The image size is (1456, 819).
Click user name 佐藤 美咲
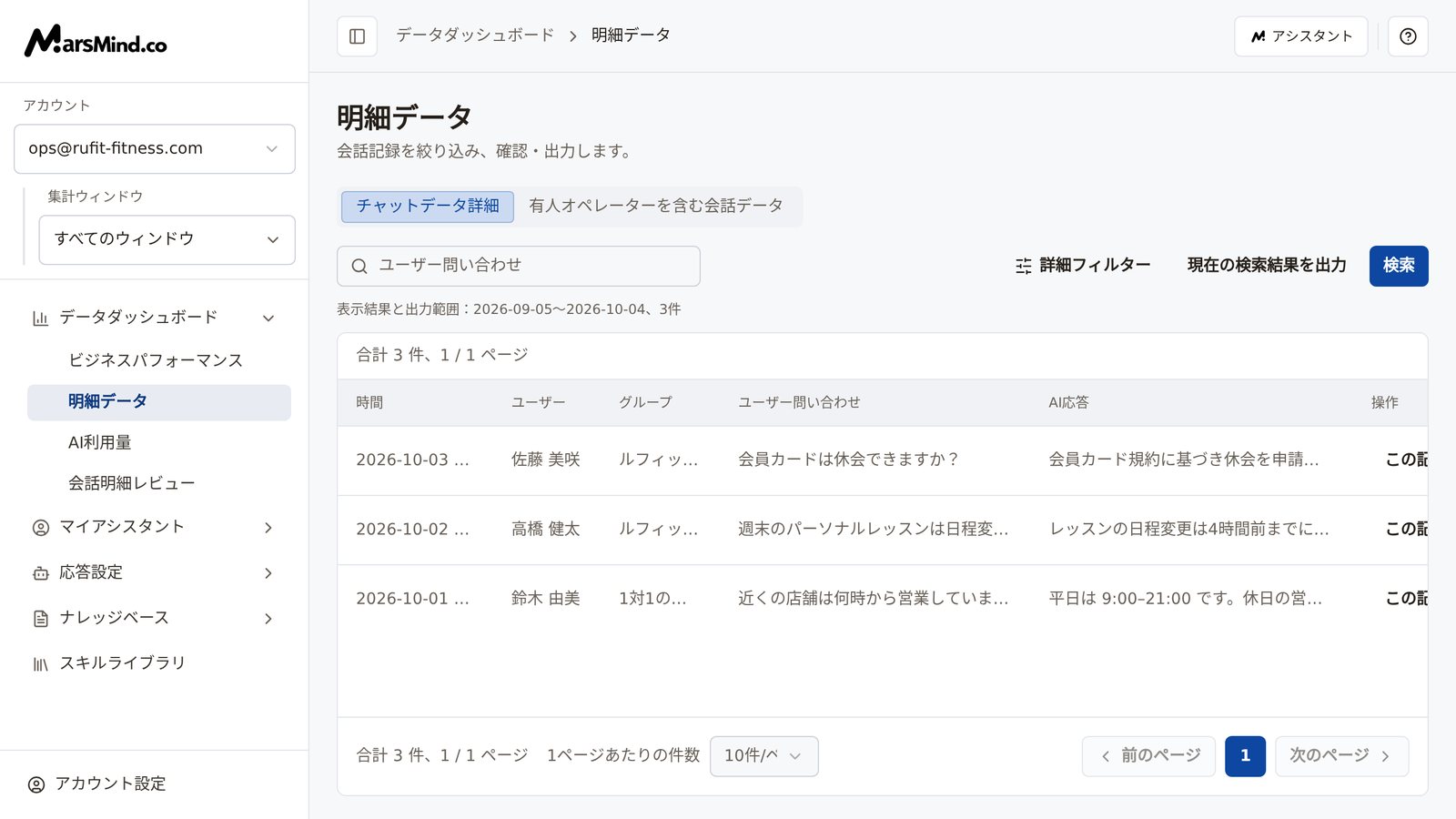click(x=545, y=460)
